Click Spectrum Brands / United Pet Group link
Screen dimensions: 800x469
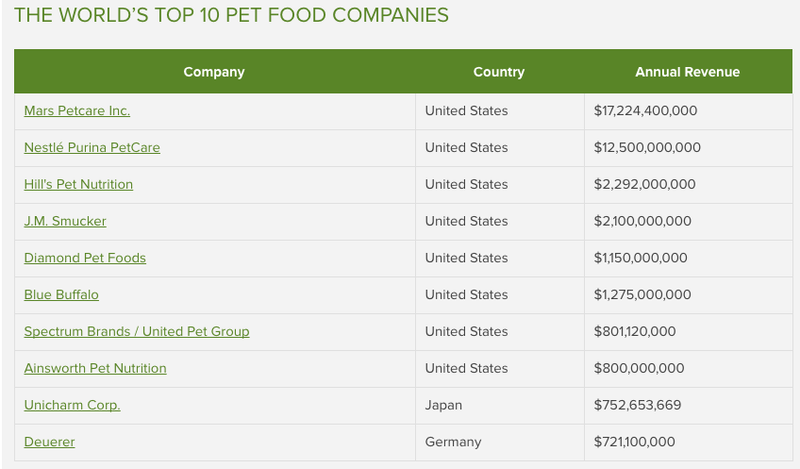point(137,331)
